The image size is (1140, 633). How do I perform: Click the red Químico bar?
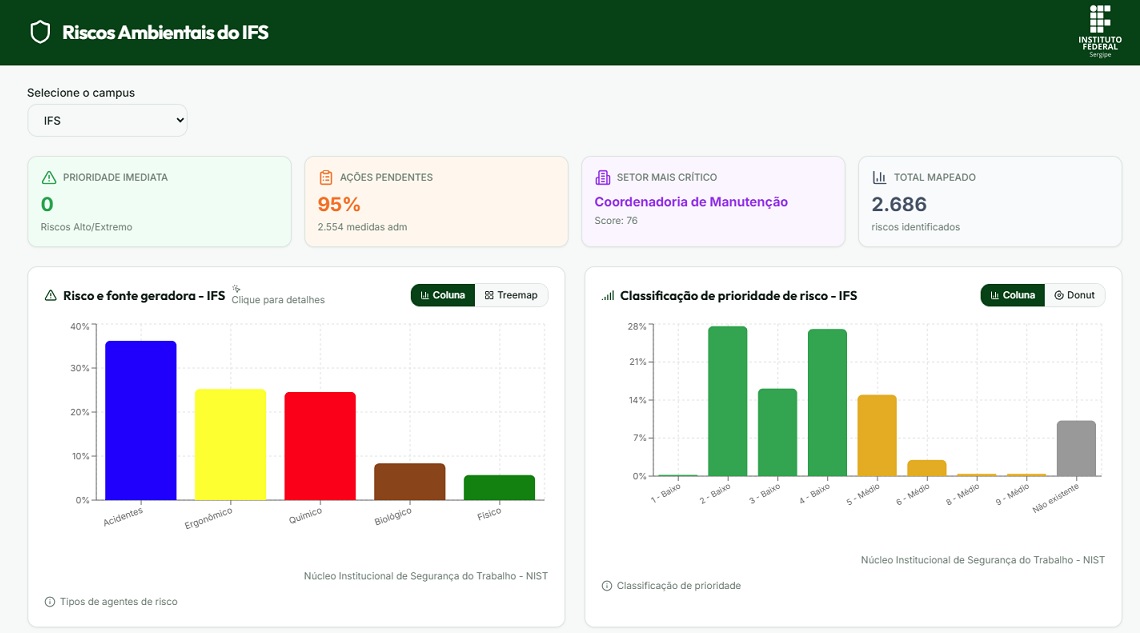(x=320, y=446)
